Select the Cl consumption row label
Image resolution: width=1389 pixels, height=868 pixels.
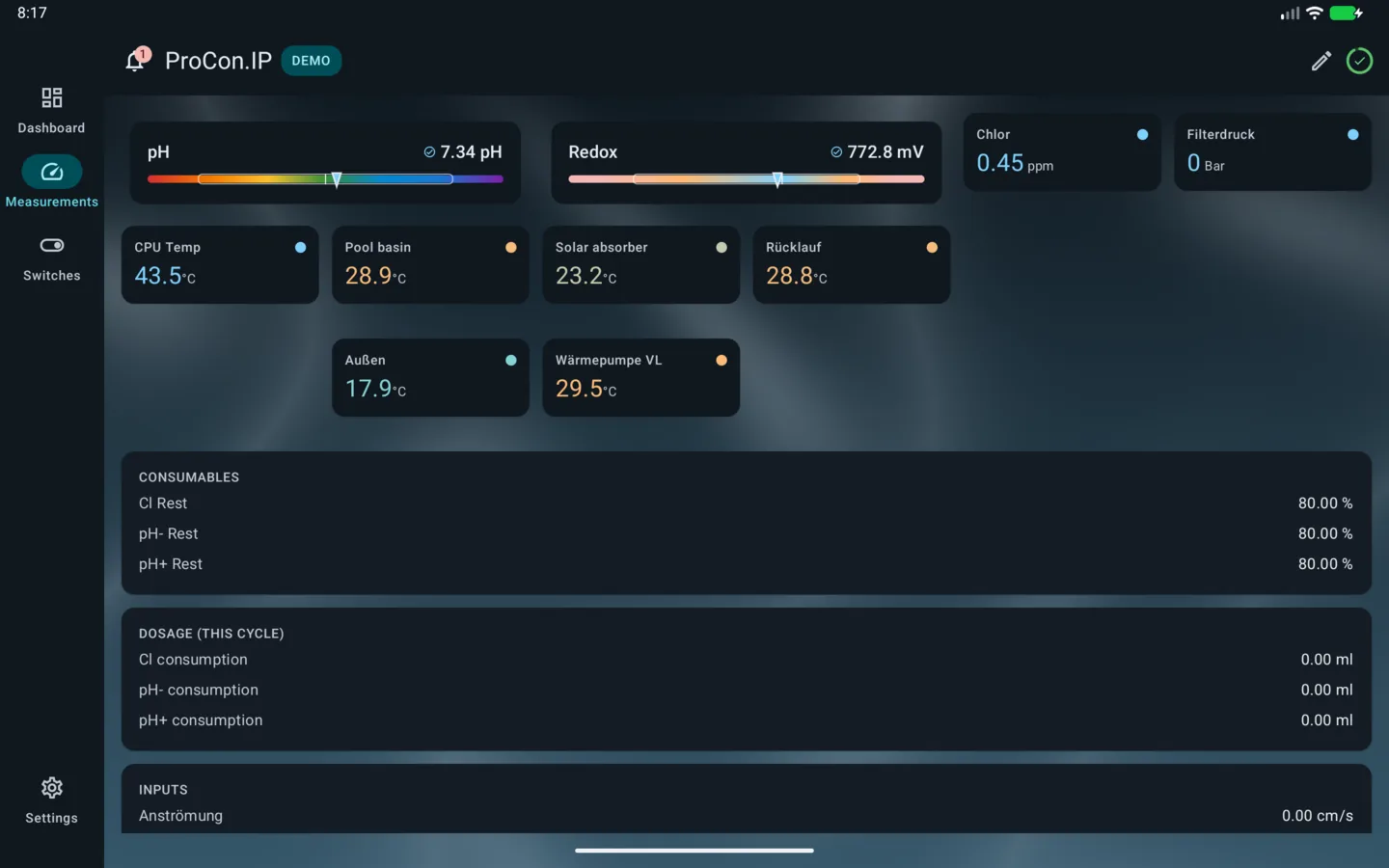click(193, 660)
